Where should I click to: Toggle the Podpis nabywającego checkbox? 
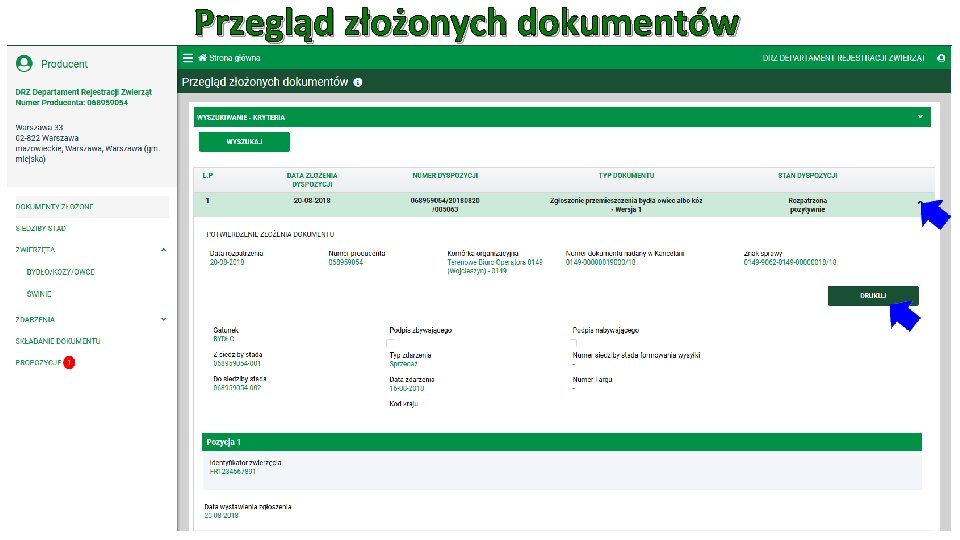[x=573, y=342]
